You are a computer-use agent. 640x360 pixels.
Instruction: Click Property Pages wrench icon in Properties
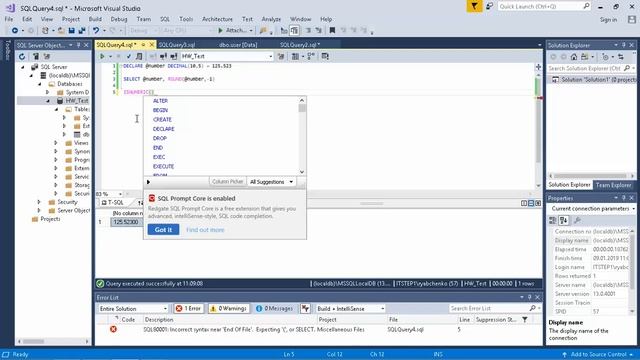(x=577, y=220)
